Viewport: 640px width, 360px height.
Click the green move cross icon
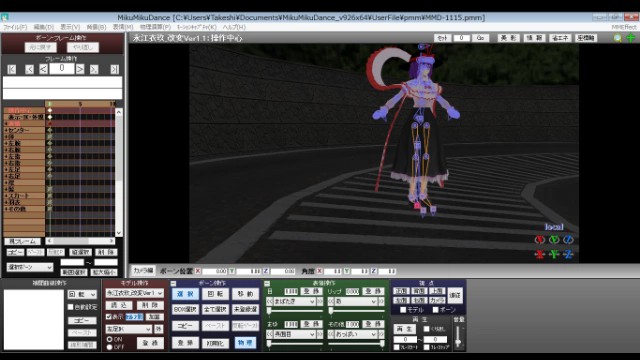[x=631, y=38]
